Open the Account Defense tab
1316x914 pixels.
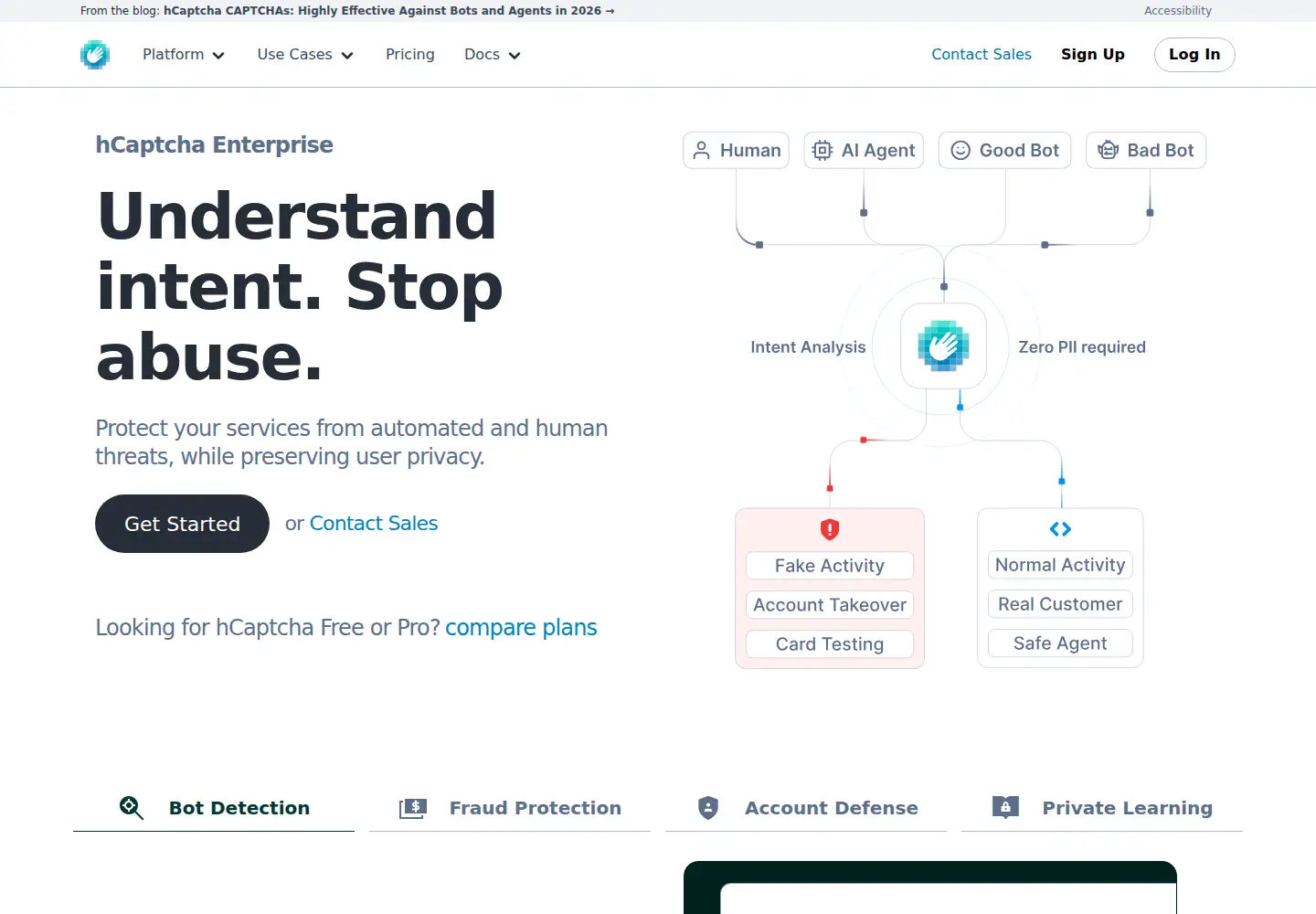pos(806,808)
